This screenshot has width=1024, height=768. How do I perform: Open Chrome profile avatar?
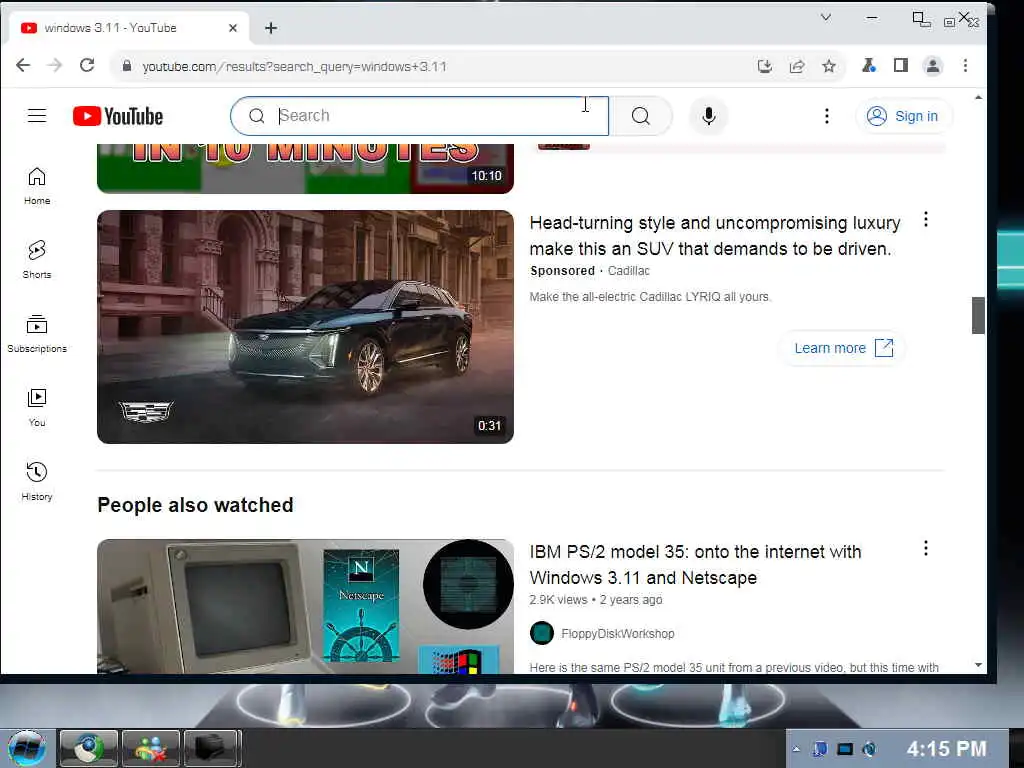pos(933,65)
